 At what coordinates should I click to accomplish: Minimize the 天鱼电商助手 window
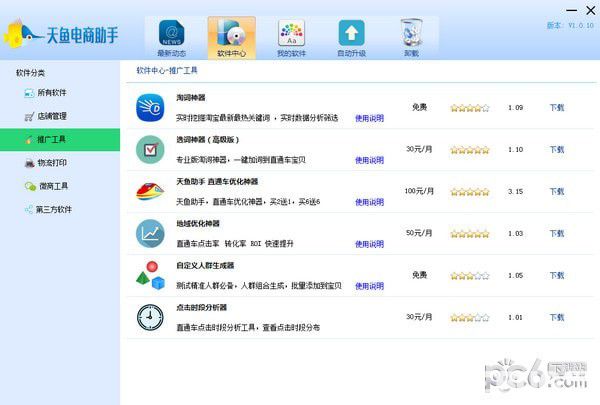pos(572,10)
